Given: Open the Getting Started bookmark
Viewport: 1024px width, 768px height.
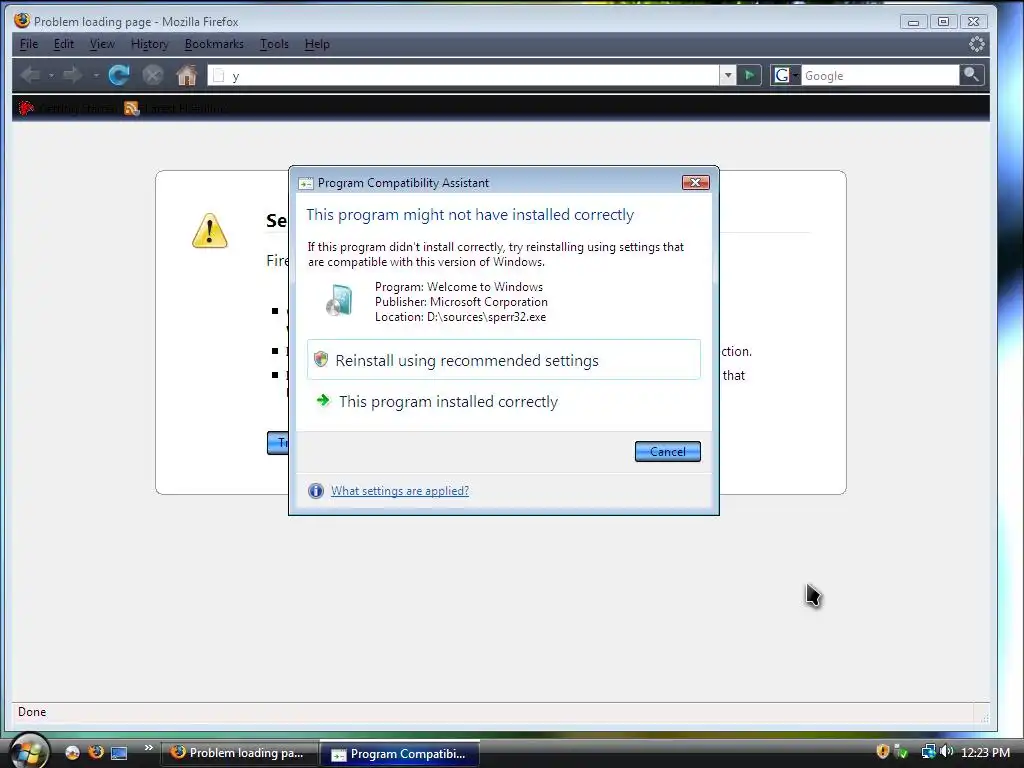Looking at the screenshot, I should 69,108.
